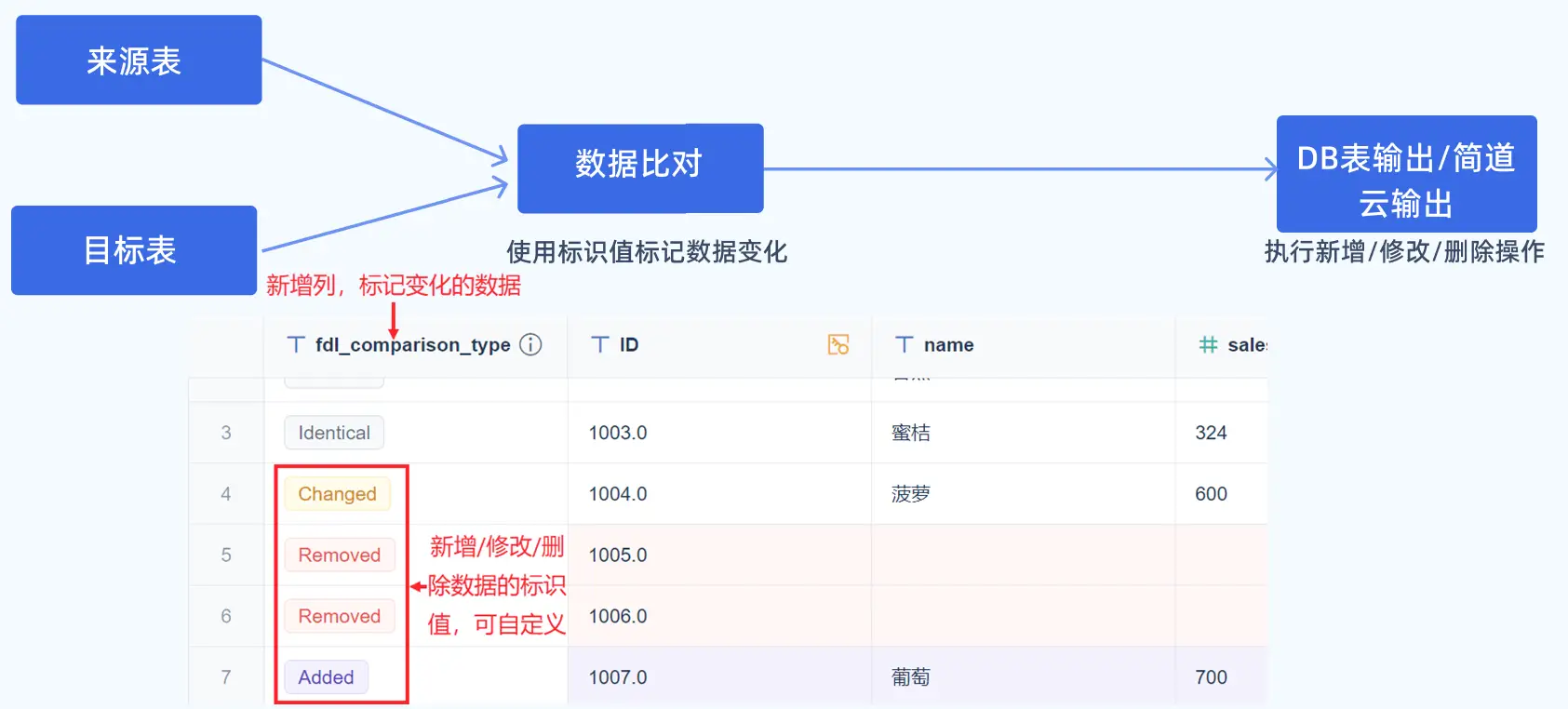Select the 来源表 node

(139, 60)
